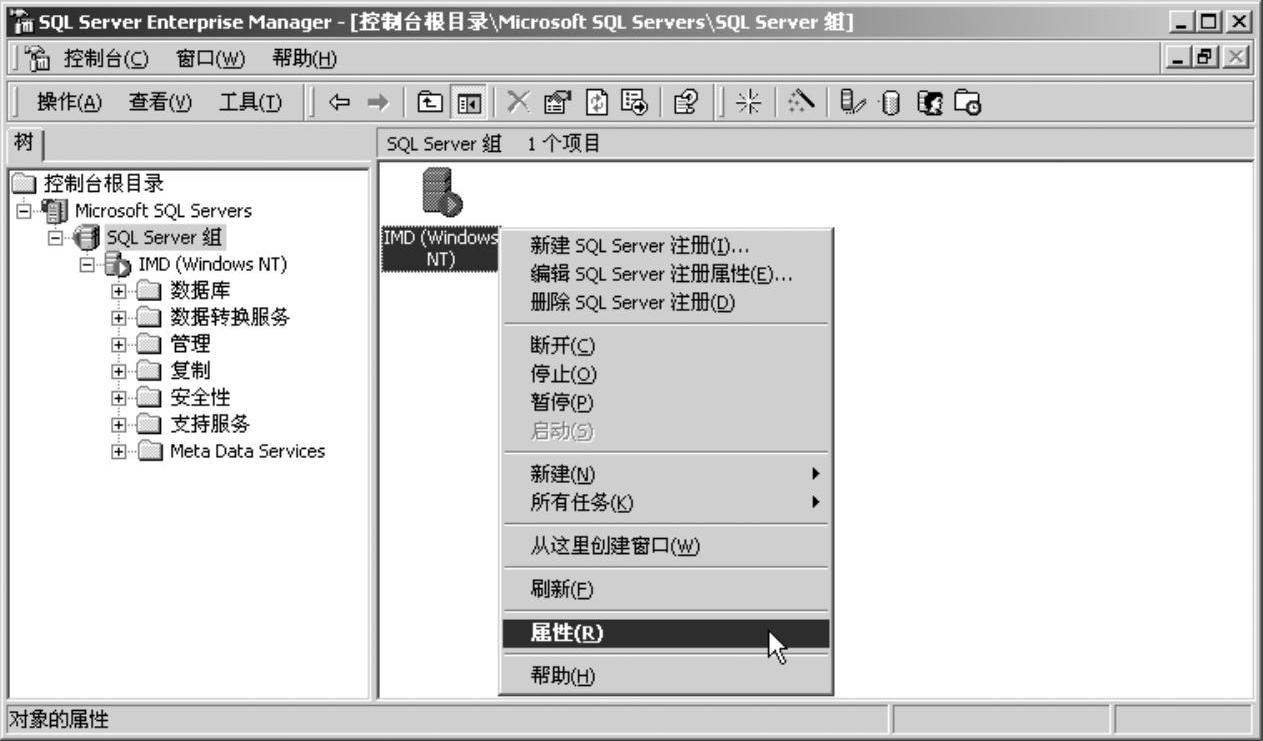Image resolution: width=1263 pixels, height=741 pixels.
Task: Select the 安全性 tree item label
Action: click(200, 398)
